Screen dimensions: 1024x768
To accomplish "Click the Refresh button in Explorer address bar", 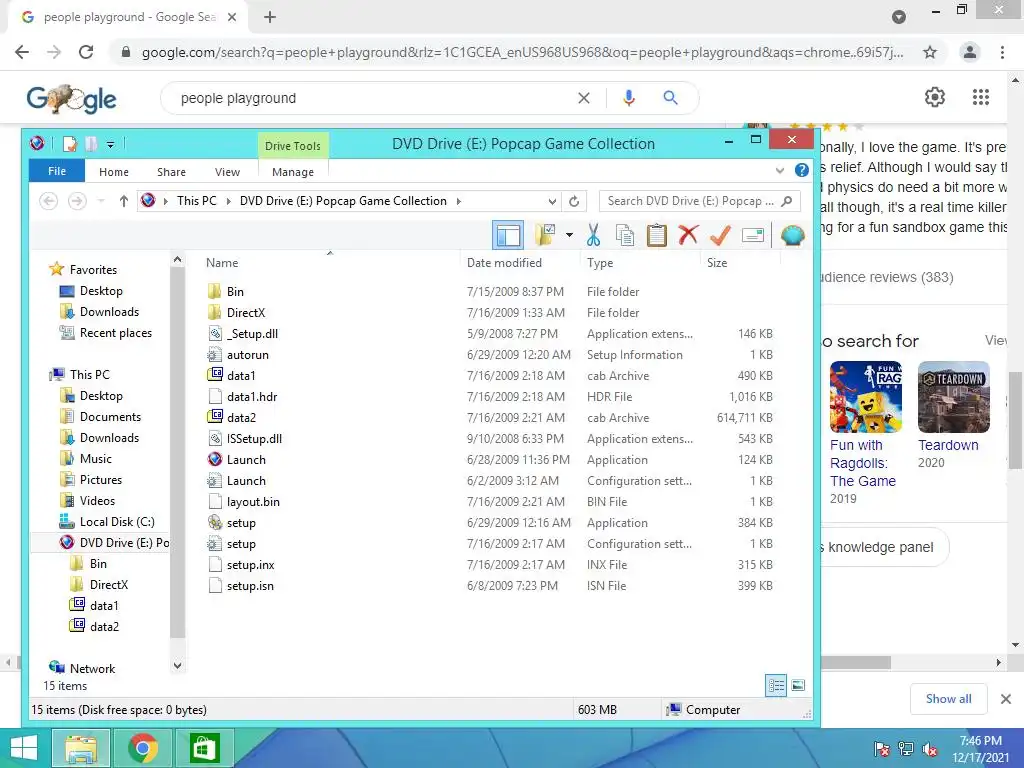I will 574,201.
